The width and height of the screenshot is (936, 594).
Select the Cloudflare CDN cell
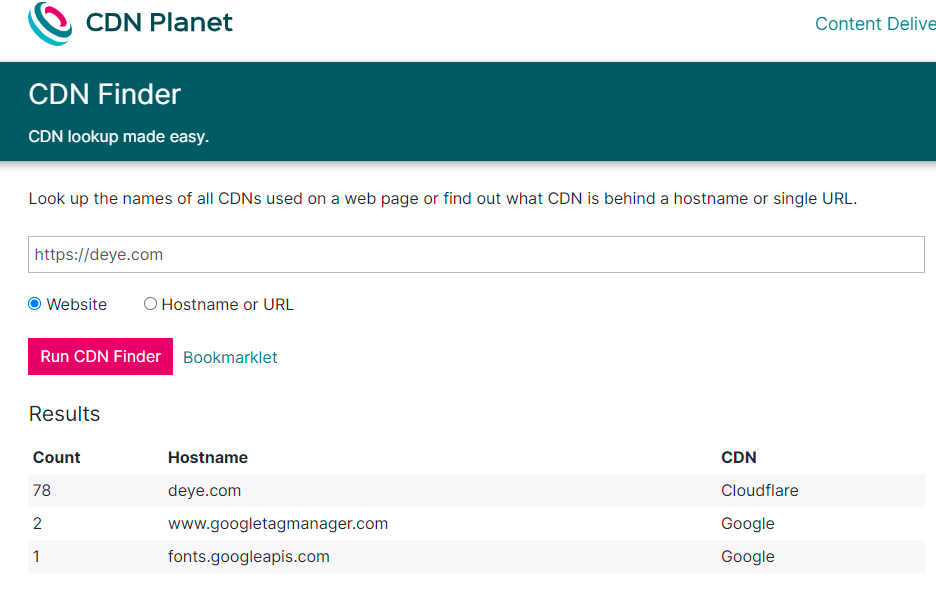coord(759,491)
